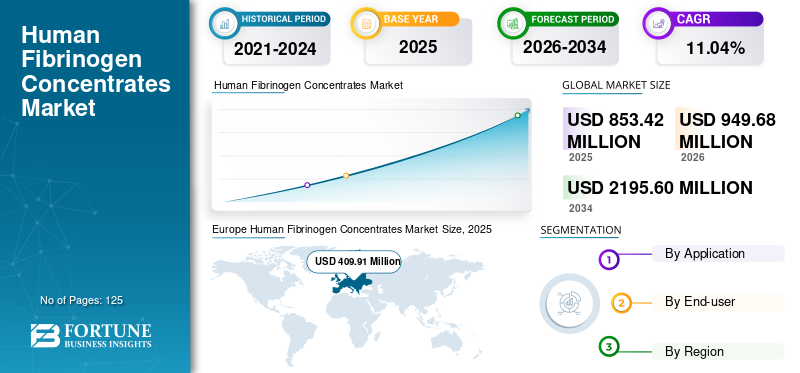
Task: Click the orange marker on growth curve
Action: (346, 176)
